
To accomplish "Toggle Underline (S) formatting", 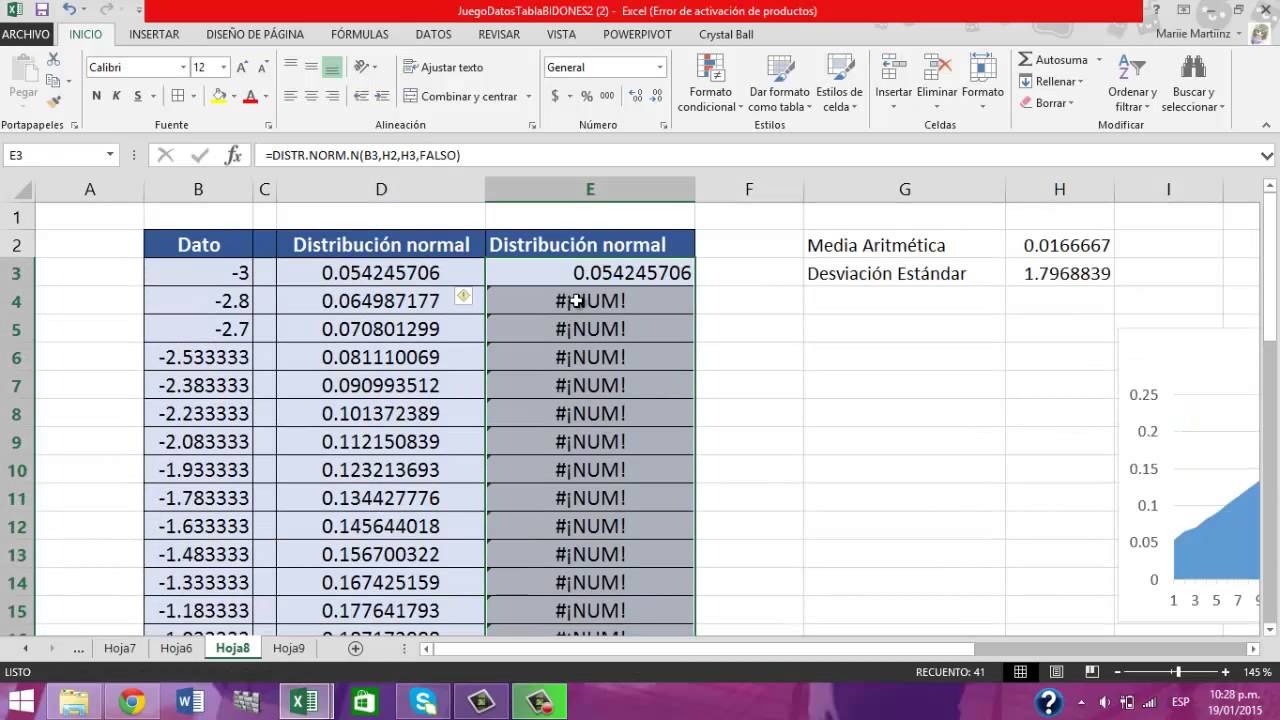I will [136, 96].
